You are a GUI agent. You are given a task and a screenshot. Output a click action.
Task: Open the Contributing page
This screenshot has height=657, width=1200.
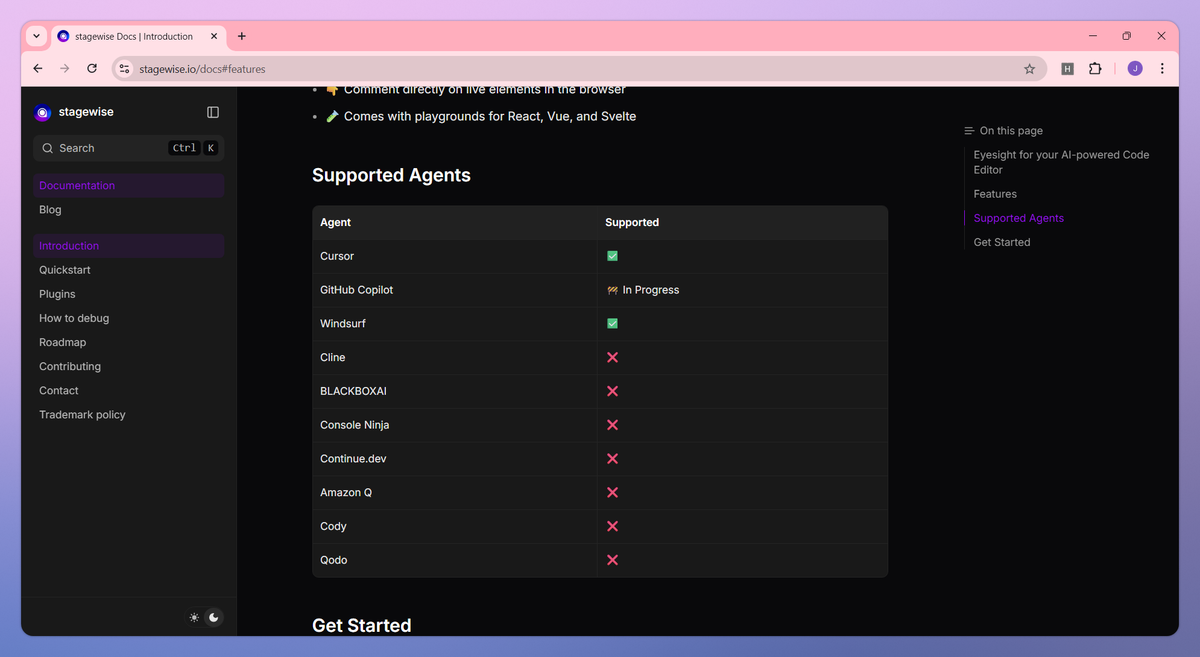click(x=128, y=366)
